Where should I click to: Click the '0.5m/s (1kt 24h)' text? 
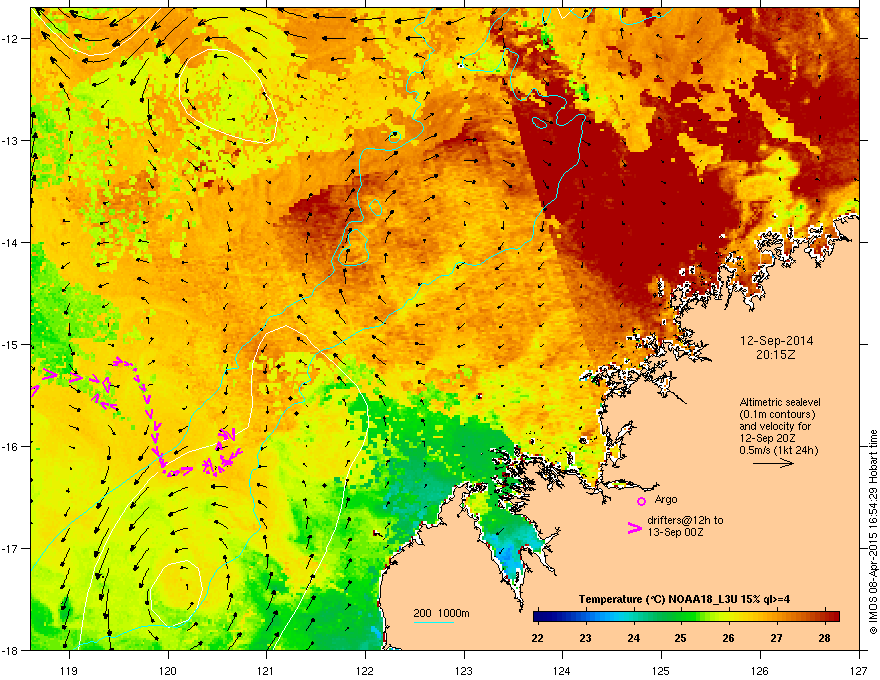(x=778, y=450)
